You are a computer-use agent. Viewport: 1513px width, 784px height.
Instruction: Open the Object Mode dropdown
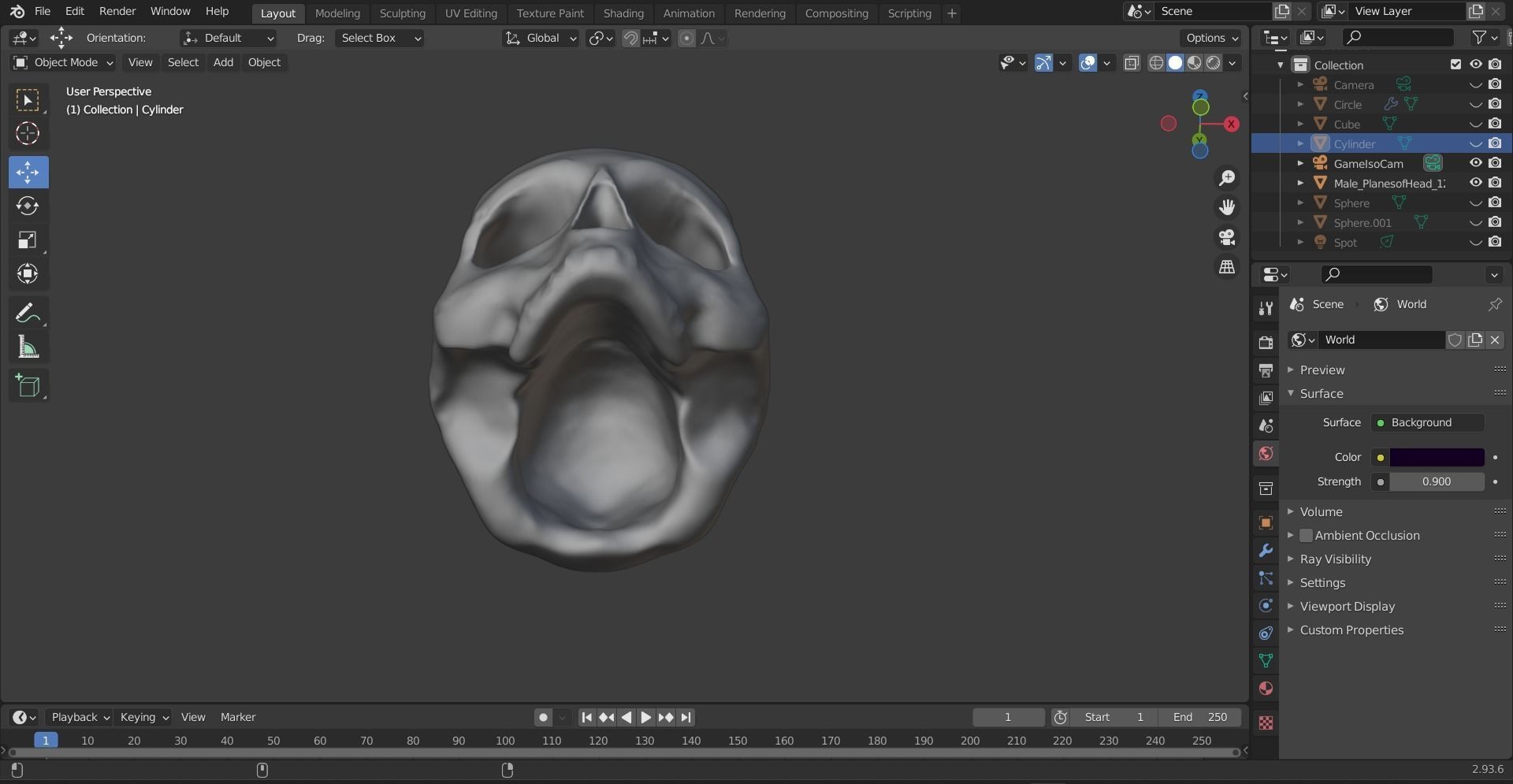pyautogui.click(x=63, y=62)
